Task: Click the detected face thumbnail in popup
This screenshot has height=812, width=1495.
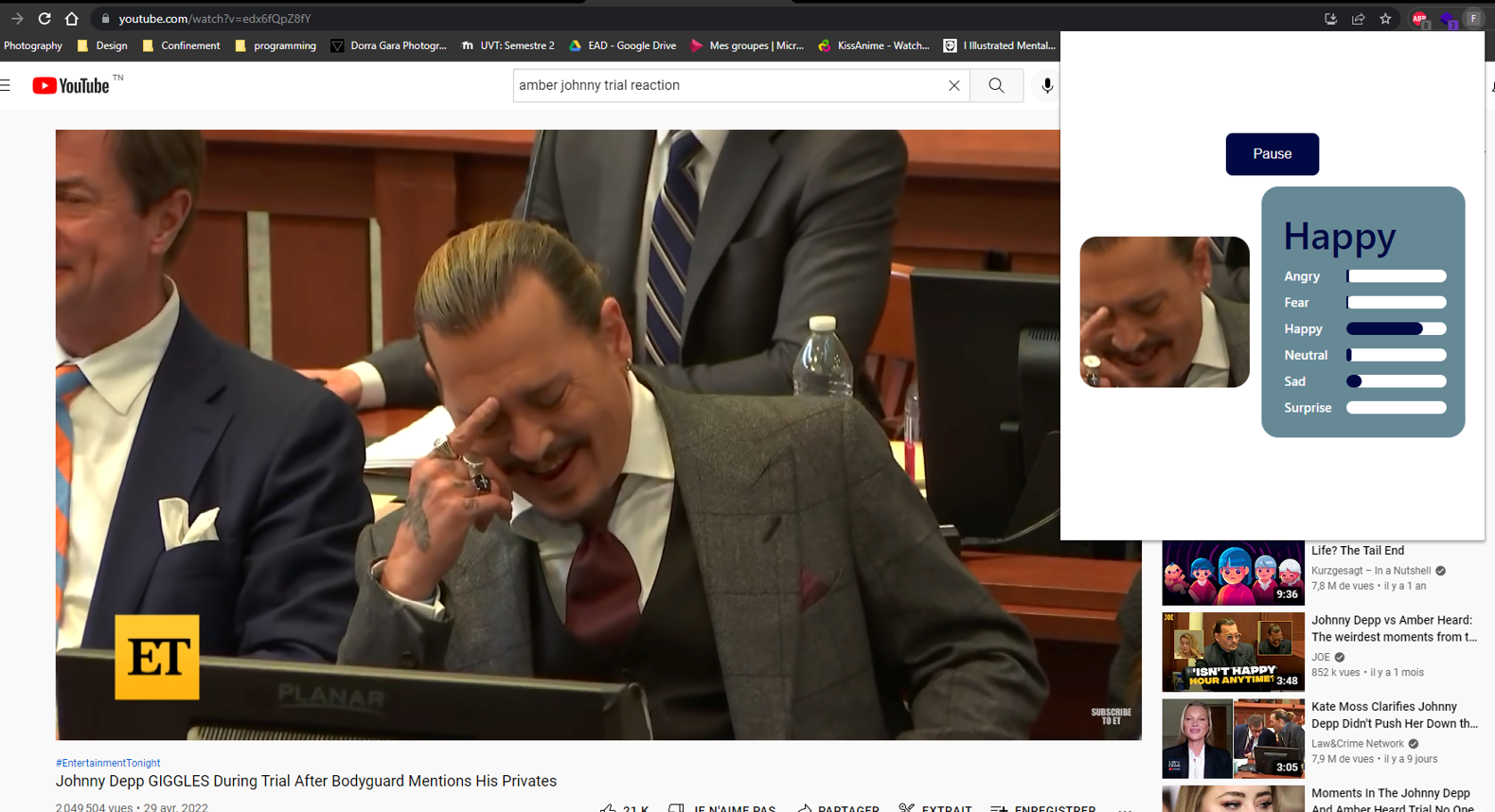Action: point(1165,311)
